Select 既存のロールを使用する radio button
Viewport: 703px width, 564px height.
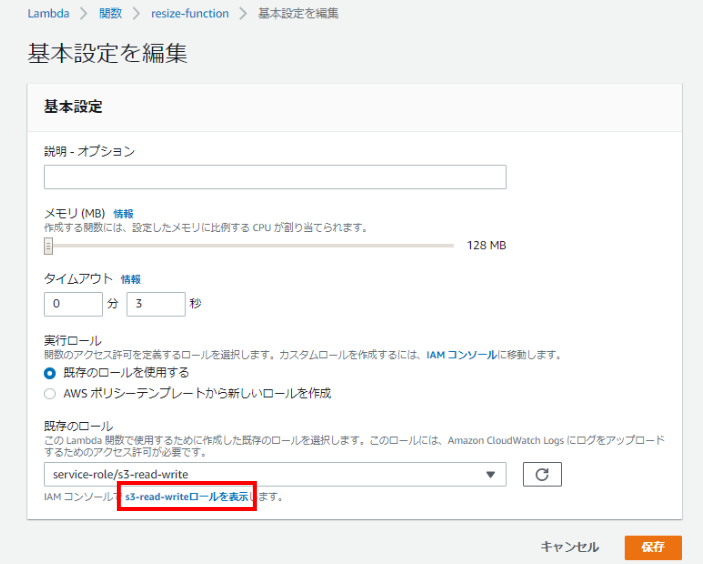(50, 373)
